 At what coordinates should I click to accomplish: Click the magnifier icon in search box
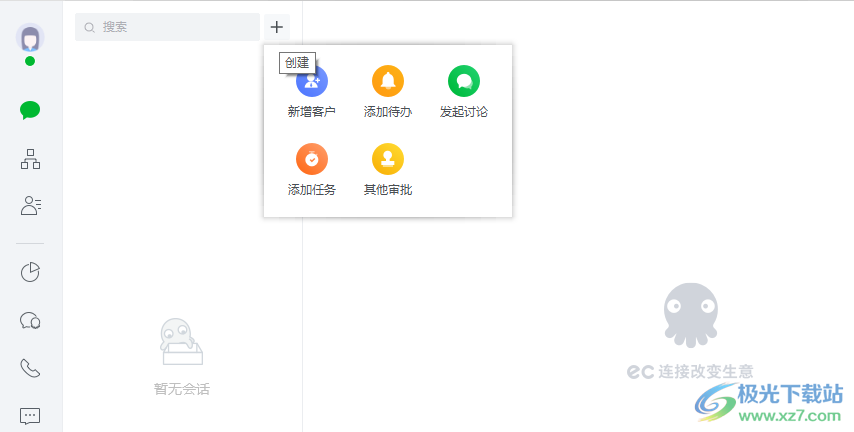pyautogui.click(x=89, y=27)
